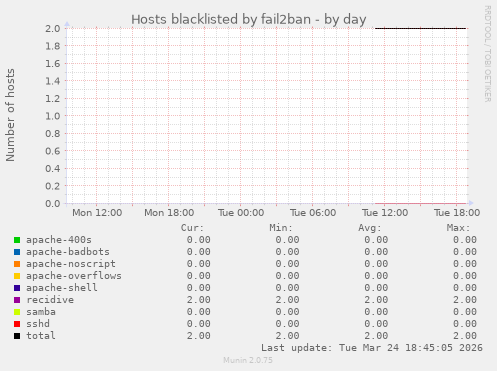Click the graph title 'Hosts blacklisted by fail2ban - by day'
The width and height of the screenshot is (497, 371).
[x=249, y=19]
